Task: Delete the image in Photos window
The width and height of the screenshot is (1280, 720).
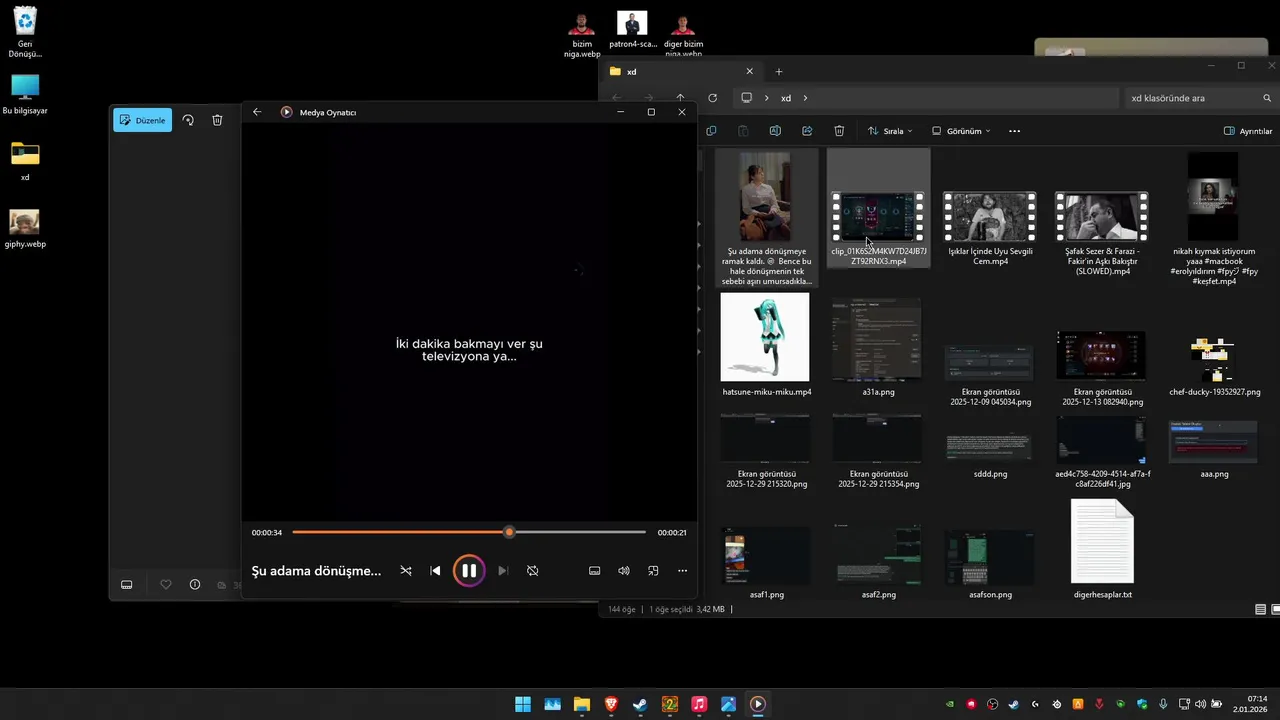Action: (x=217, y=120)
